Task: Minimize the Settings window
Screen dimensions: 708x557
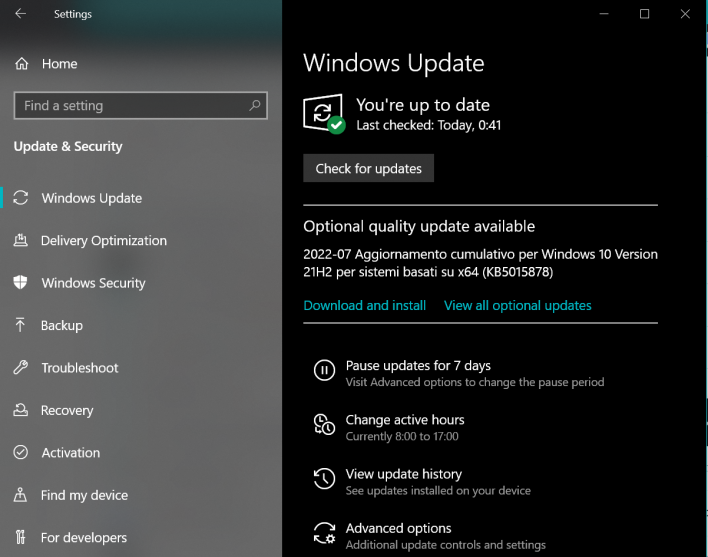Action: [x=604, y=14]
